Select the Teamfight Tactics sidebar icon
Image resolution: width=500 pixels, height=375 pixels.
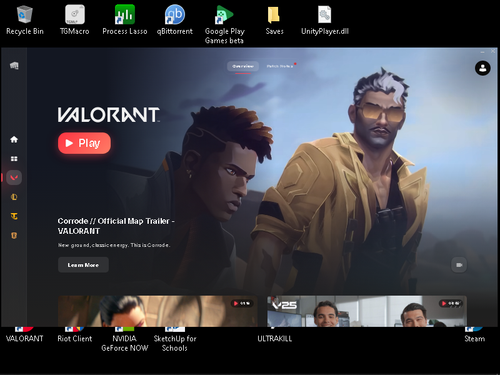click(x=14, y=216)
